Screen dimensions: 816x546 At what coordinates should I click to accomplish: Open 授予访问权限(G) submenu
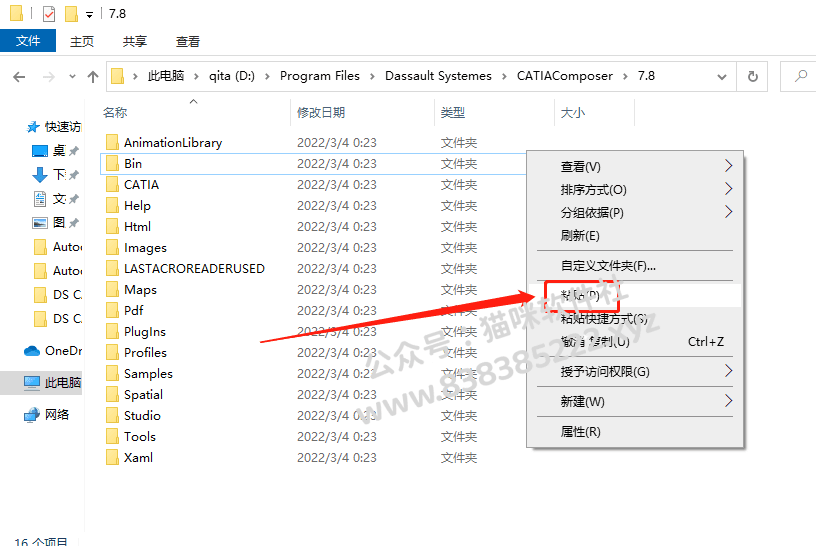pyautogui.click(x=635, y=372)
